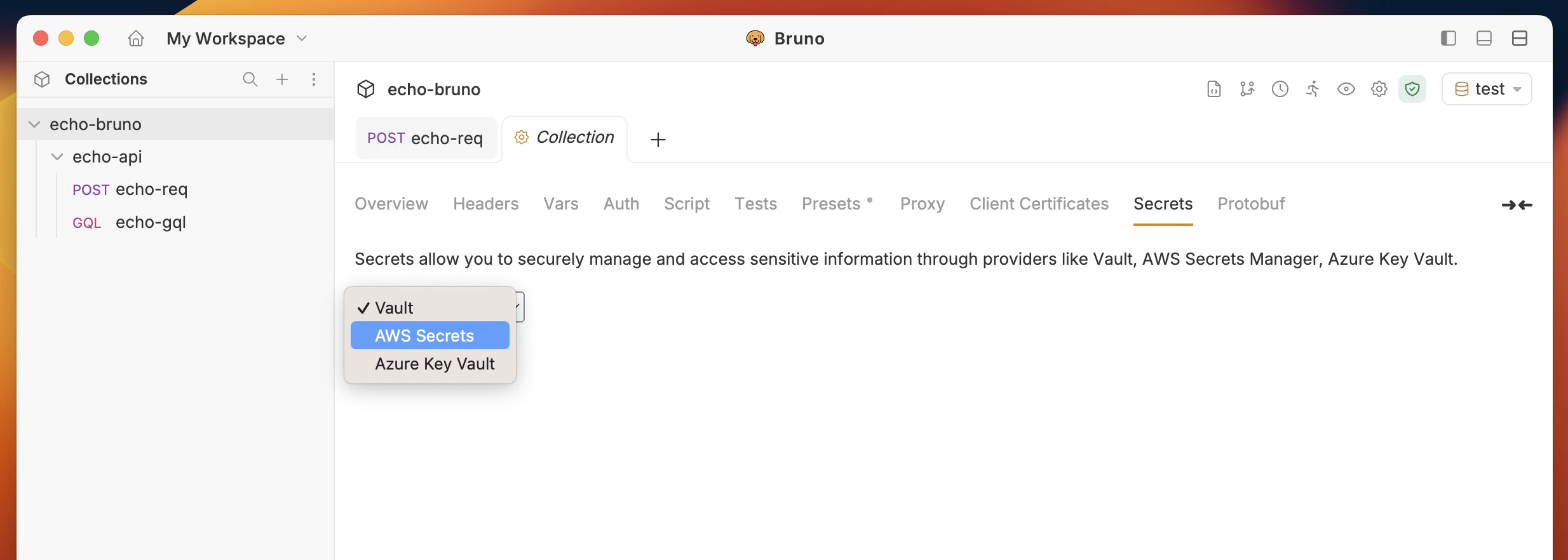
Task: Click the echo-bruno collection title text
Action: [434, 90]
